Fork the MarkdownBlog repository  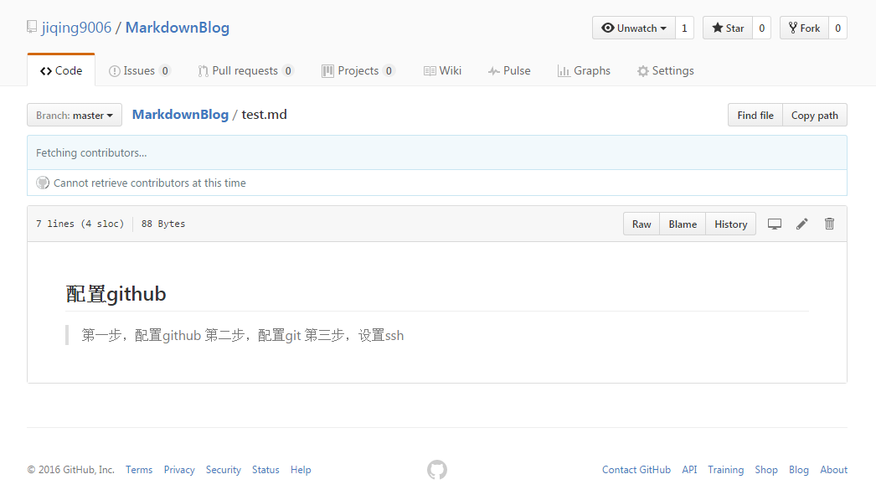click(804, 28)
